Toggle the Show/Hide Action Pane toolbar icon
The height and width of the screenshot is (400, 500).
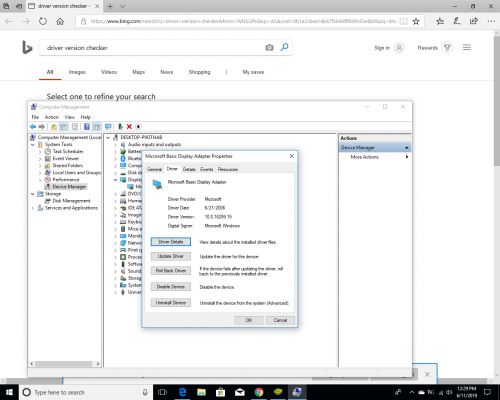pyautogui.click(x=96, y=127)
